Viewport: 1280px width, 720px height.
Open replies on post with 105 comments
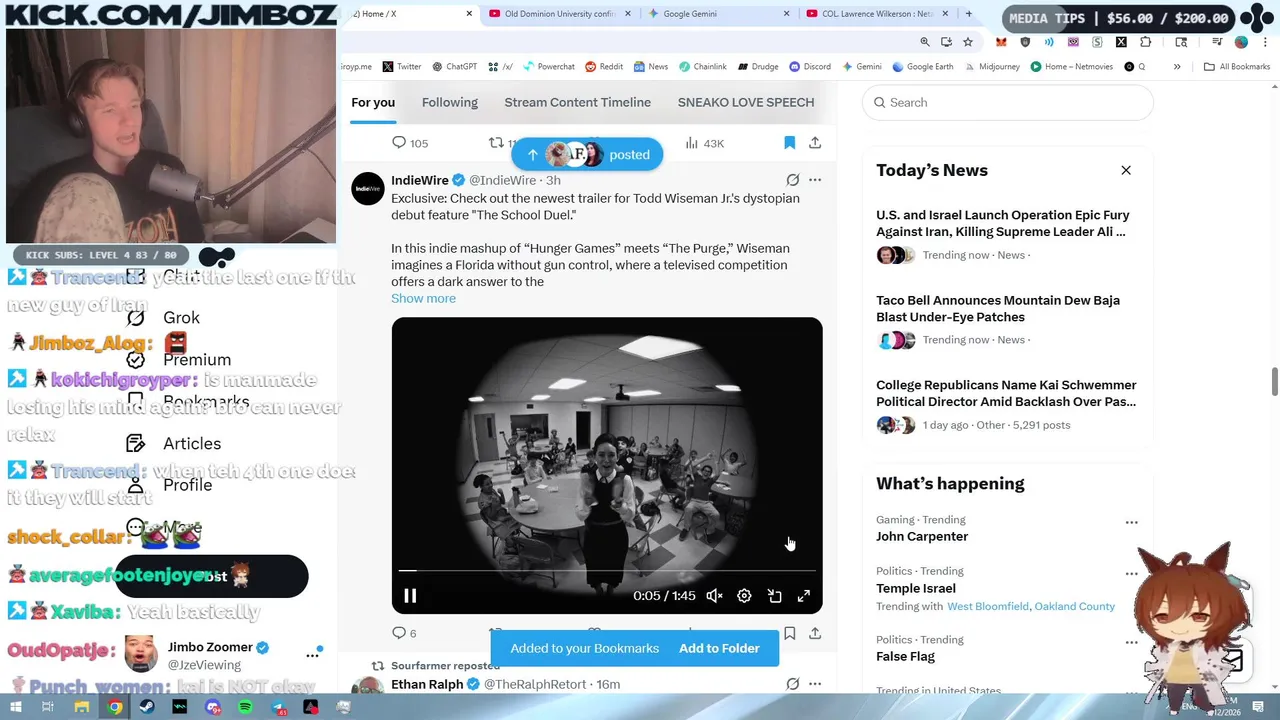pos(410,143)
